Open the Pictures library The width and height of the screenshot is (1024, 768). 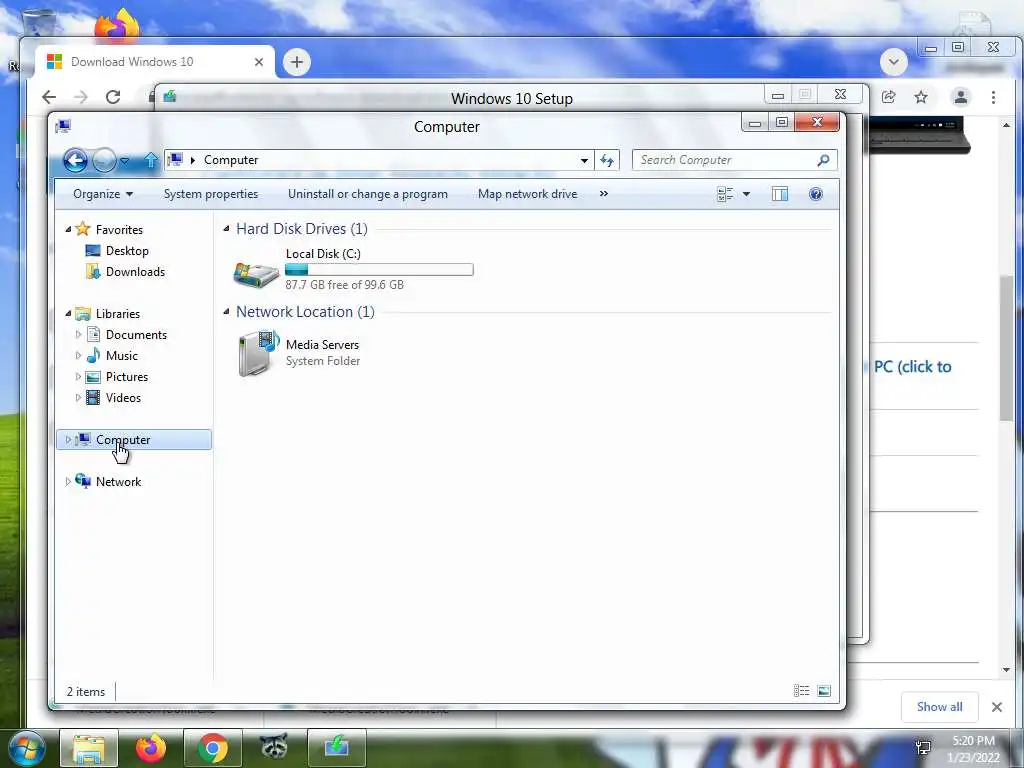coord(127,377)
